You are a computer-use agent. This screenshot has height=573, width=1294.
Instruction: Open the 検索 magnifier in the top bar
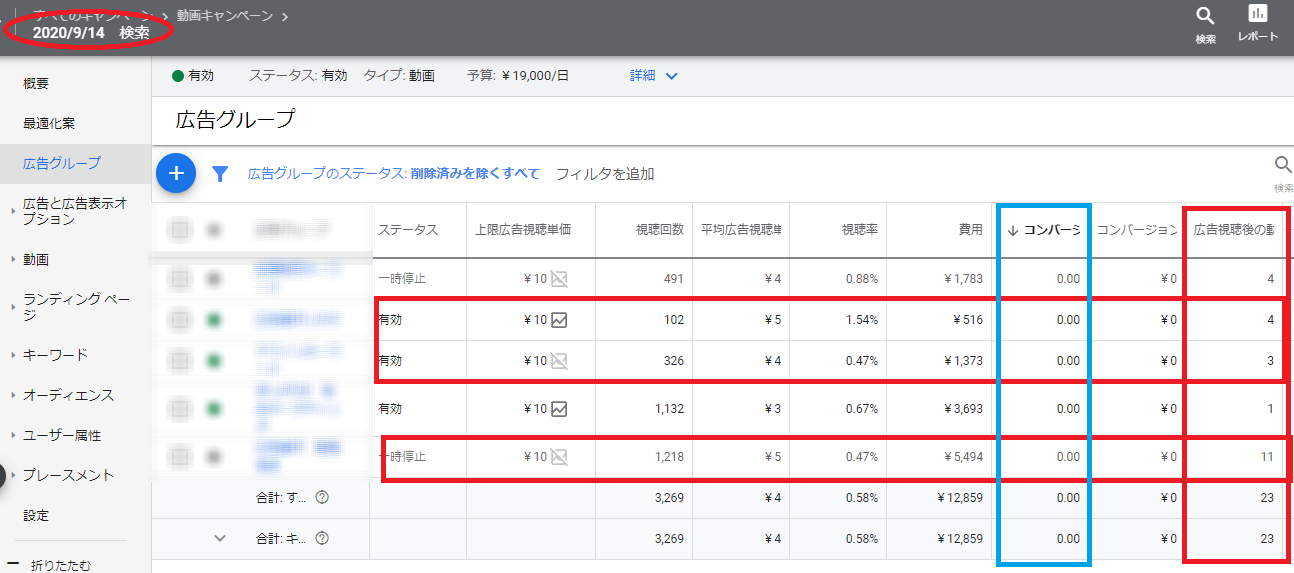(1205, 16)
